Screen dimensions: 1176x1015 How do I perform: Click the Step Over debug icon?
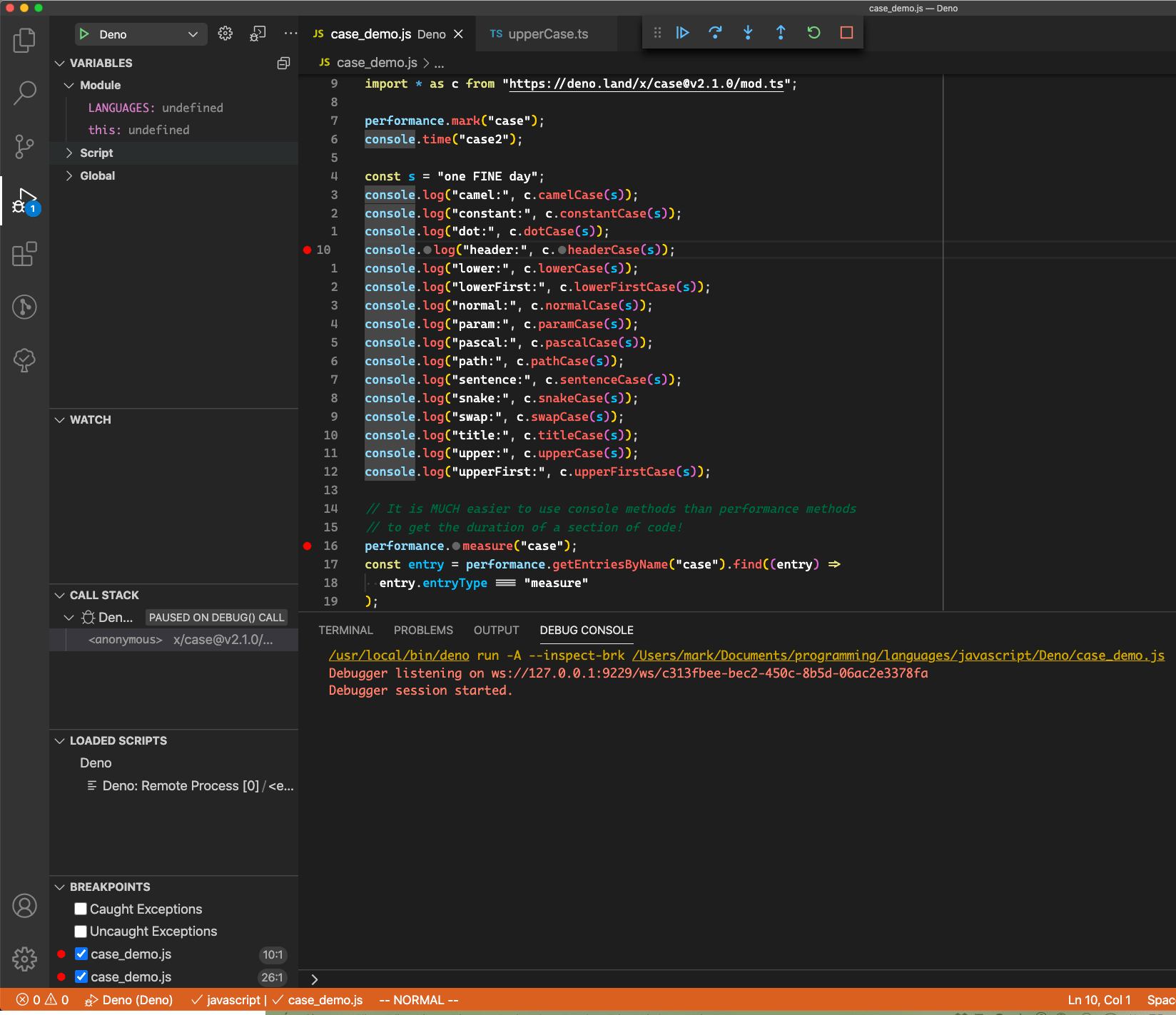tap(715, 32)
